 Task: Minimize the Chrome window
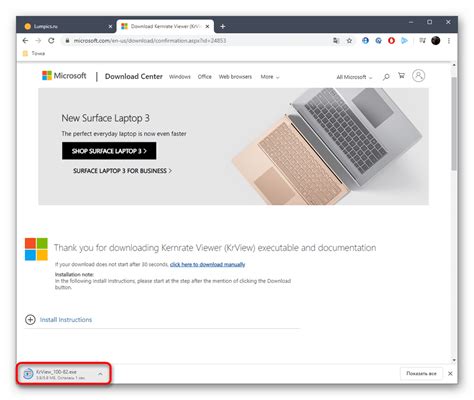[x=411, y=22]
